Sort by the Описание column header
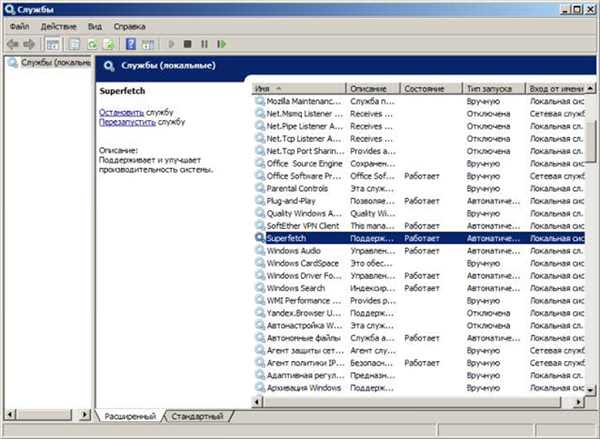 pos(373,89)
